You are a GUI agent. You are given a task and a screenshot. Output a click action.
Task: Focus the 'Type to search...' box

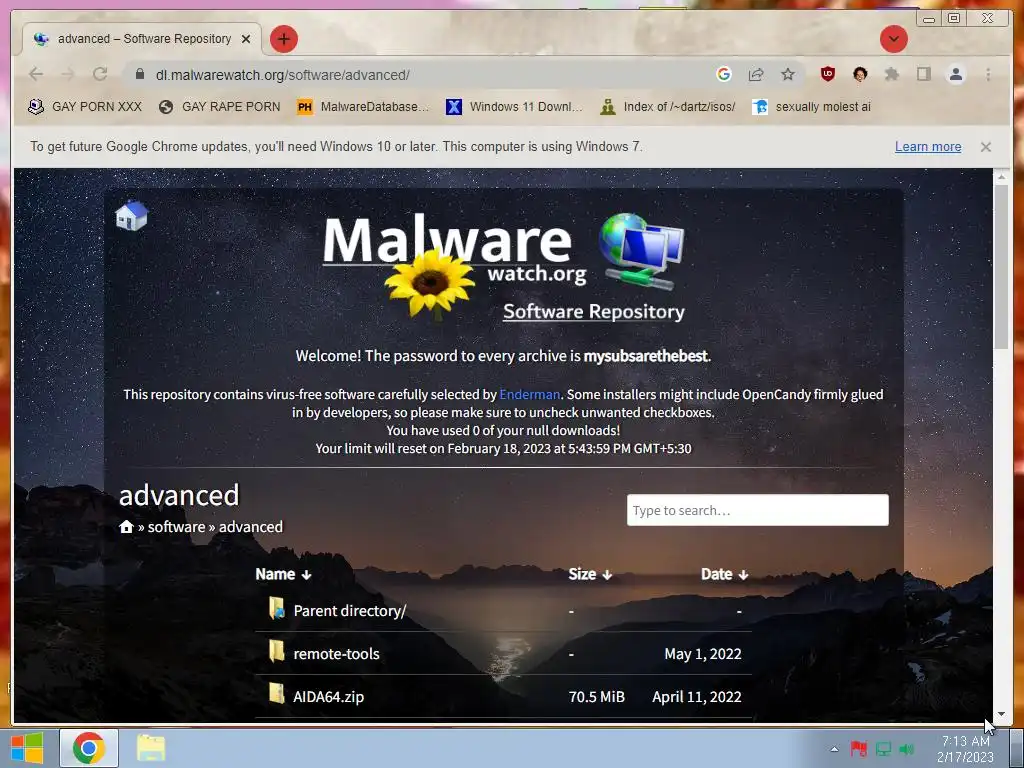758,510
